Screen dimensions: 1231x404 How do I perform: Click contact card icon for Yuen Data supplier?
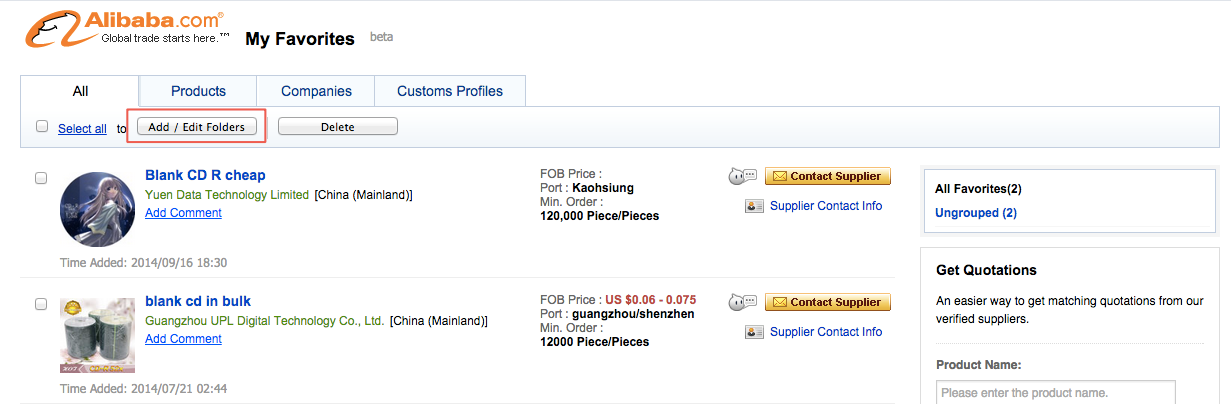pos(754,206)
